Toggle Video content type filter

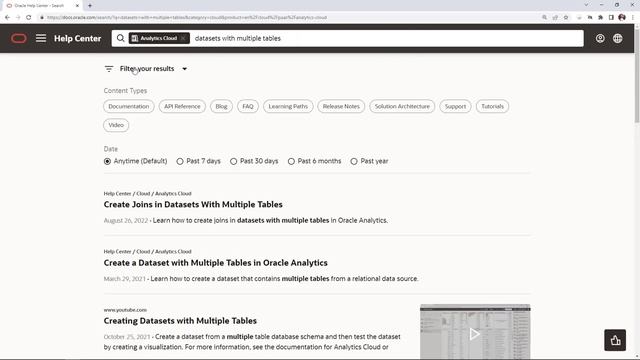[x=116, y=125]
